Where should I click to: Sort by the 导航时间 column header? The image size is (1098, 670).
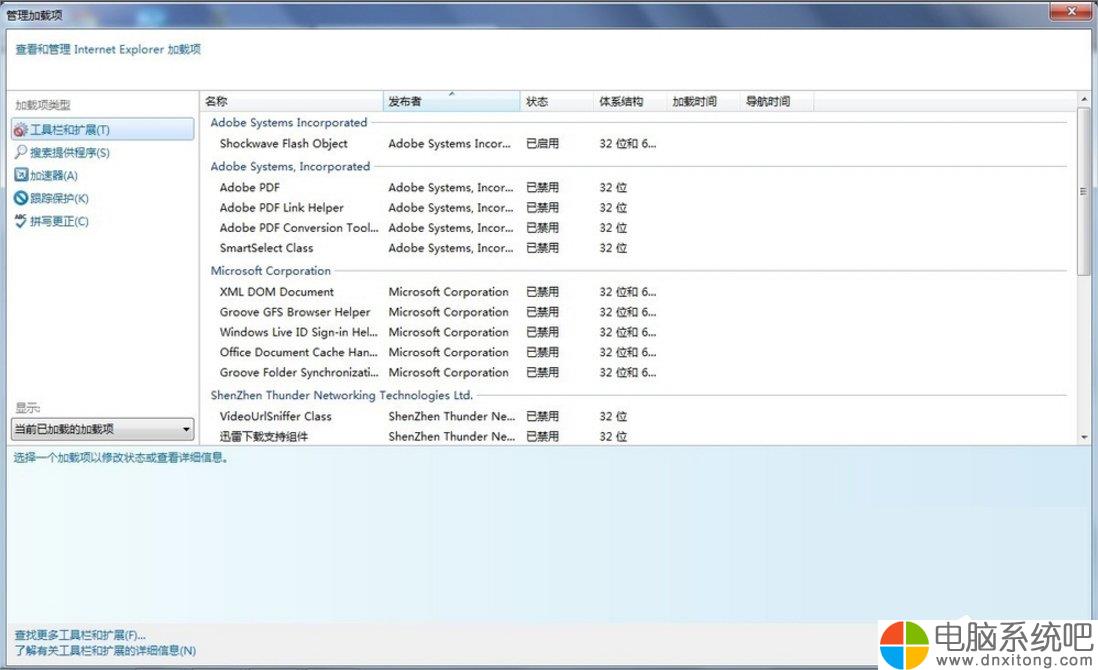(x=777, y=102)
